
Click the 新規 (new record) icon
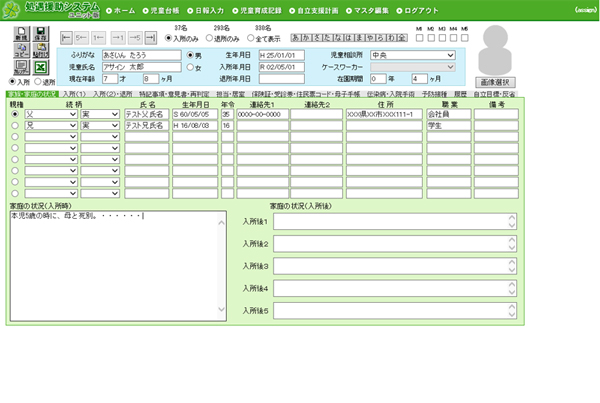(21, 34)
